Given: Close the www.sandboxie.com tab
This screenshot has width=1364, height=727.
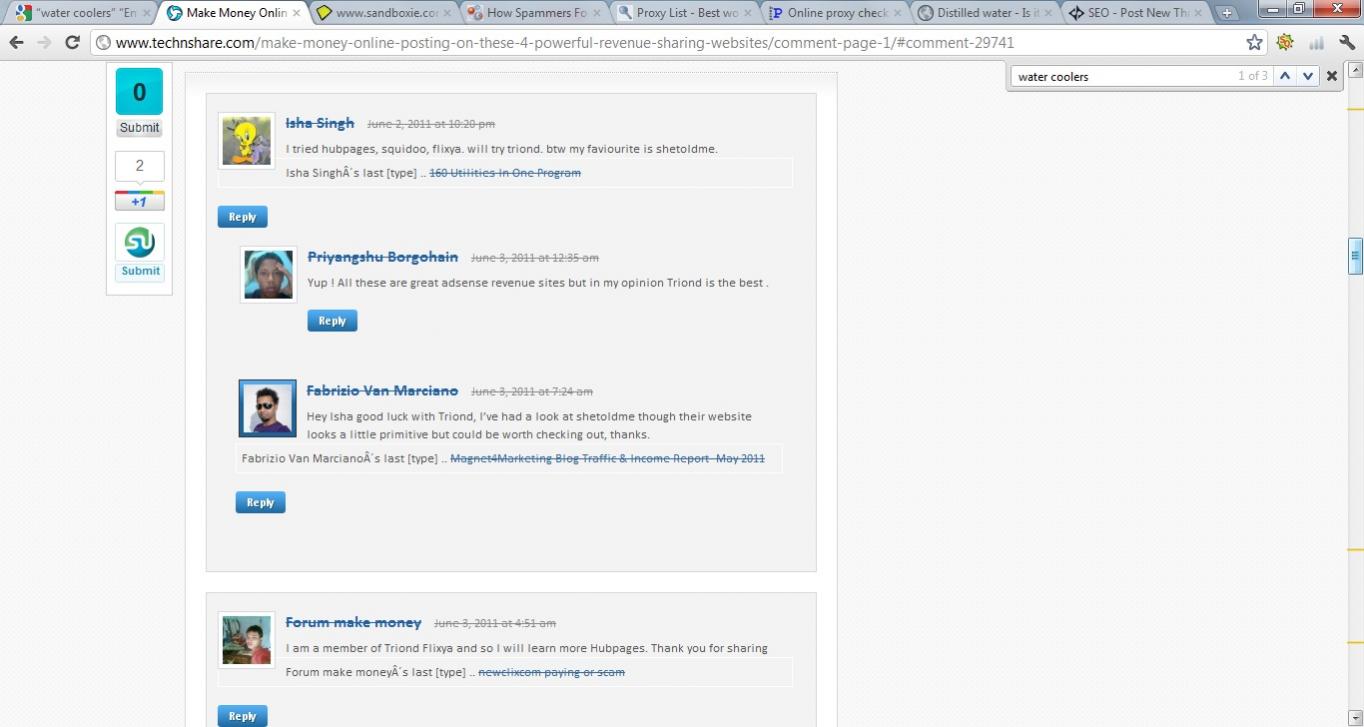Looking at the screenshot, I should (447, 13).
